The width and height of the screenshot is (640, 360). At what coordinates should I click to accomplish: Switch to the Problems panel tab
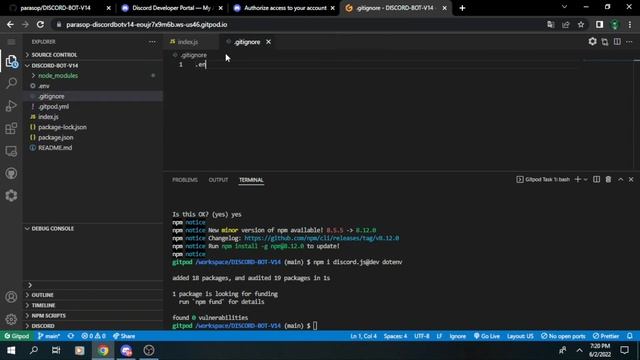185,180
